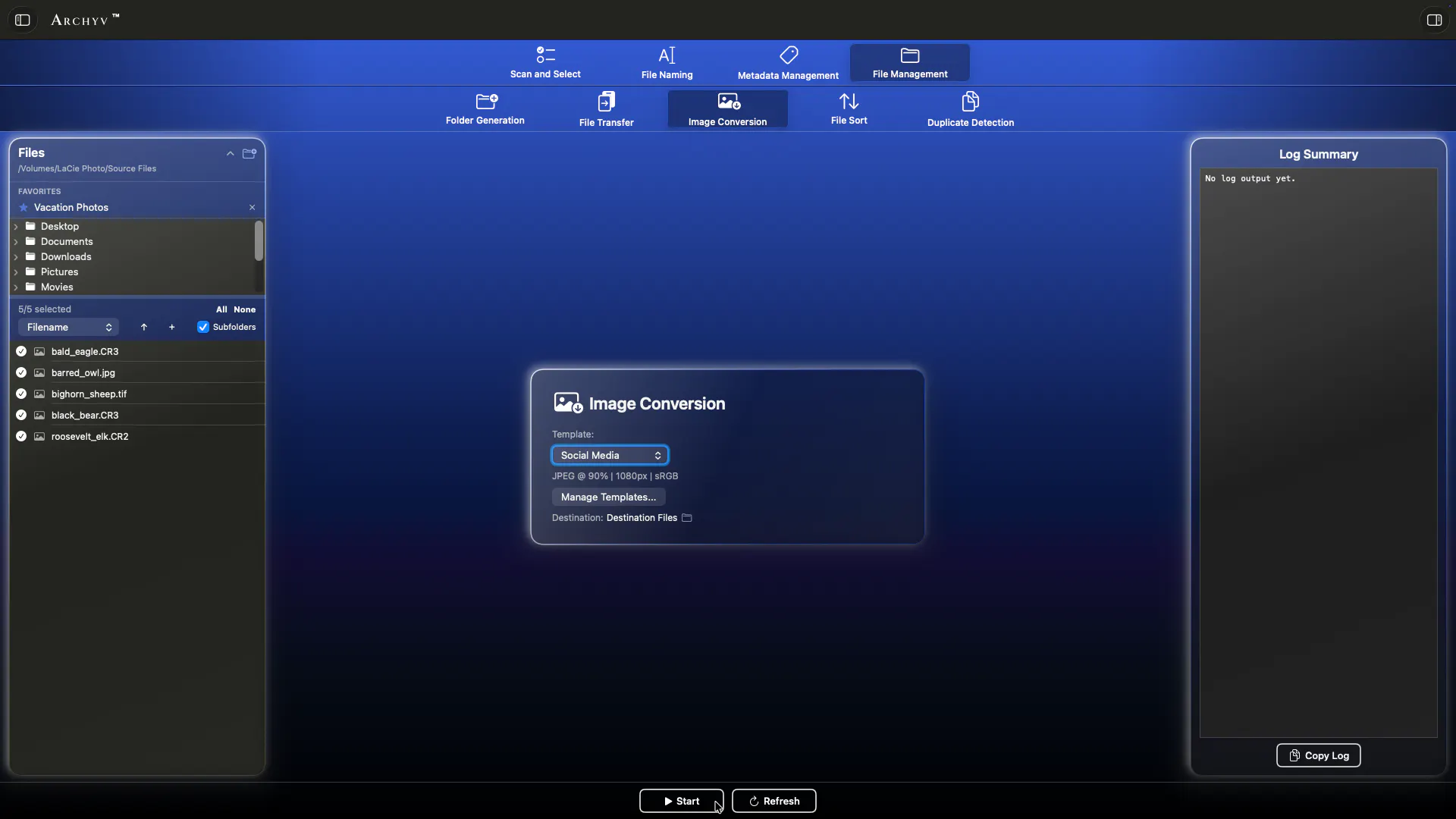Toggle the right sidebar panel icon
This screenshot has width=1456, height=819.
tap(1434, 20)
